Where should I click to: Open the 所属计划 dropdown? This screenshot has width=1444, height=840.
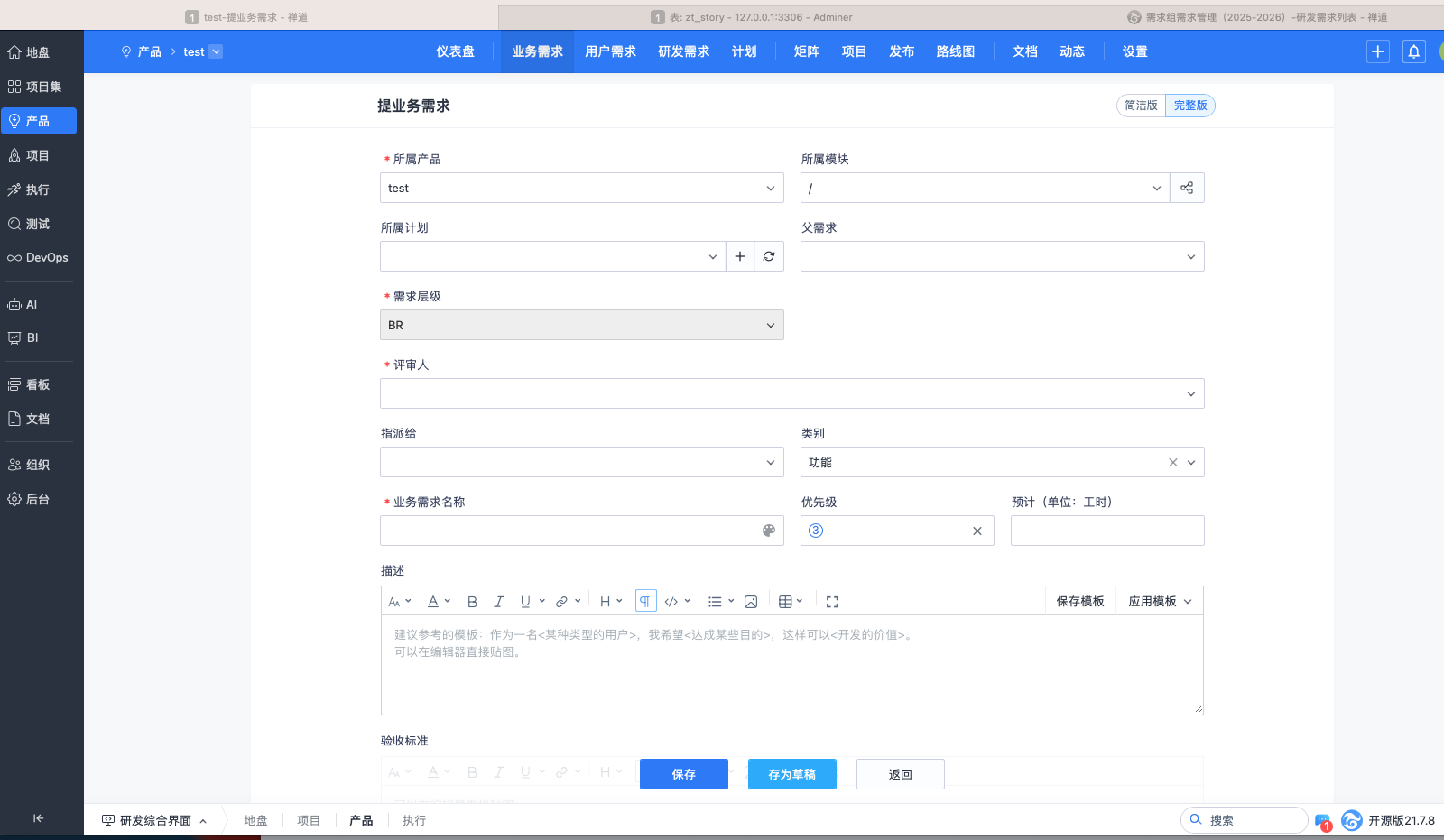(553, 256)
